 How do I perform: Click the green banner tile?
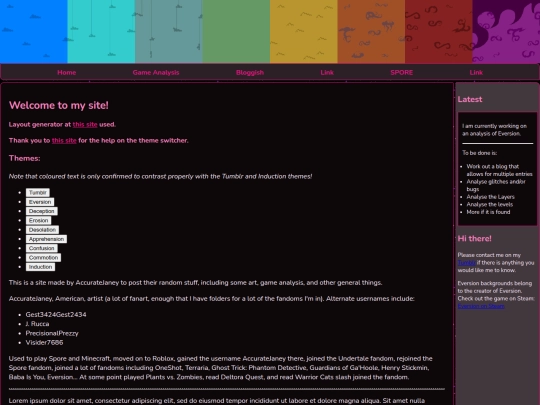click(x=236, y=31)
